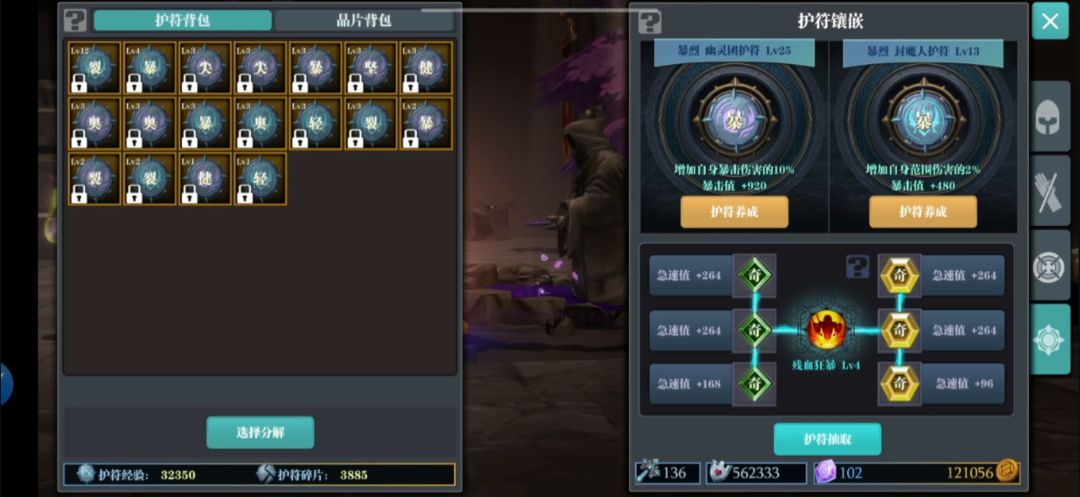Open the gloves sidebar icon
1080x497 pixels.
click(1050, 191)
